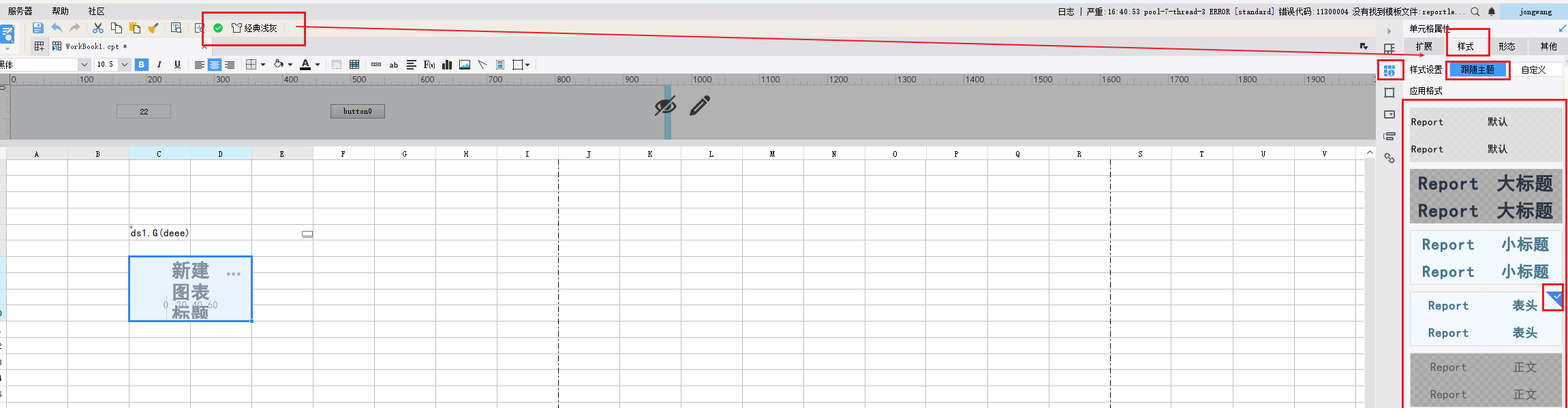
Task: Select 自定义 style setting
Action: coord(1534,69)
